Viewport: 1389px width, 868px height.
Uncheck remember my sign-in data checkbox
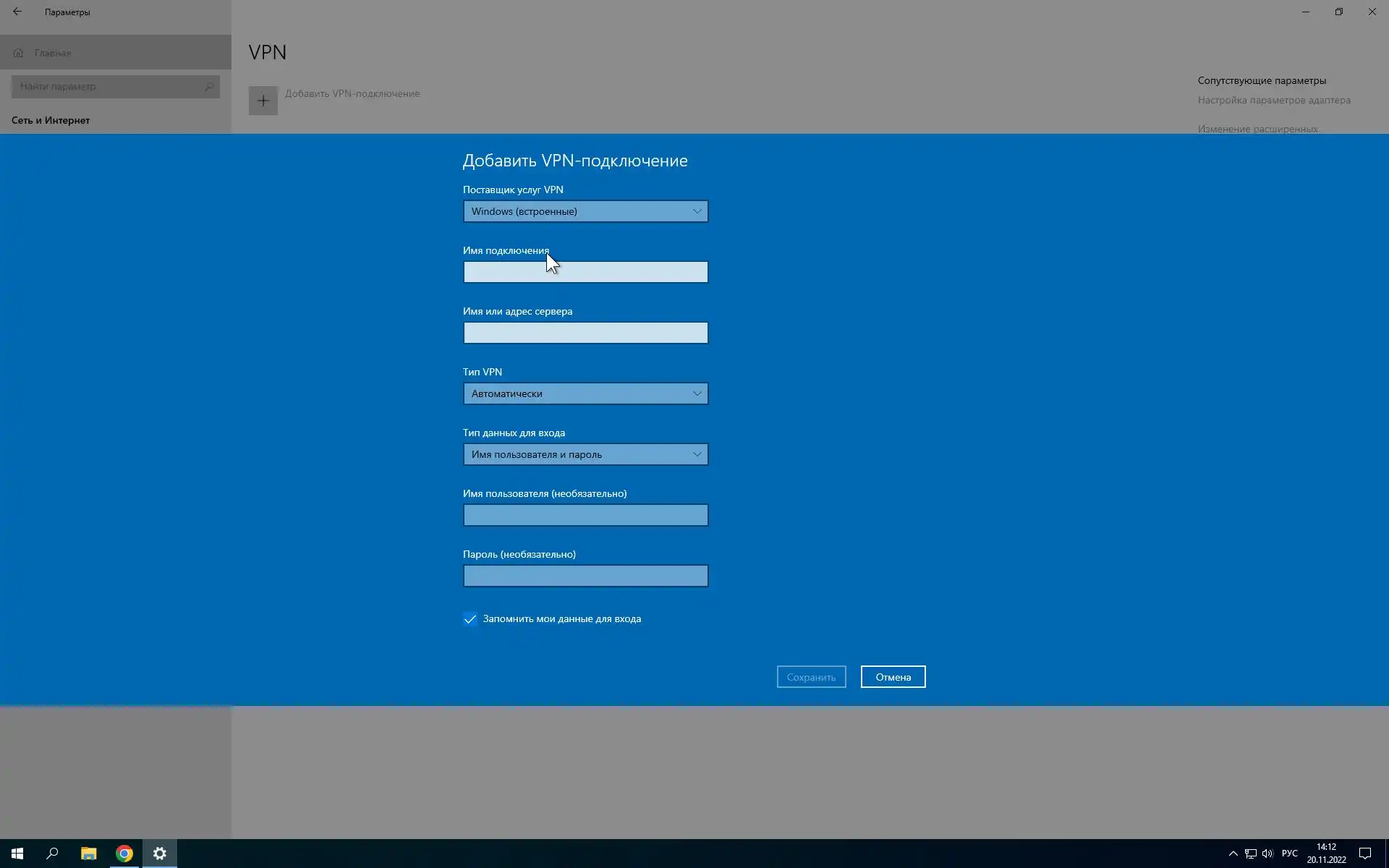[x=470, y=618]
